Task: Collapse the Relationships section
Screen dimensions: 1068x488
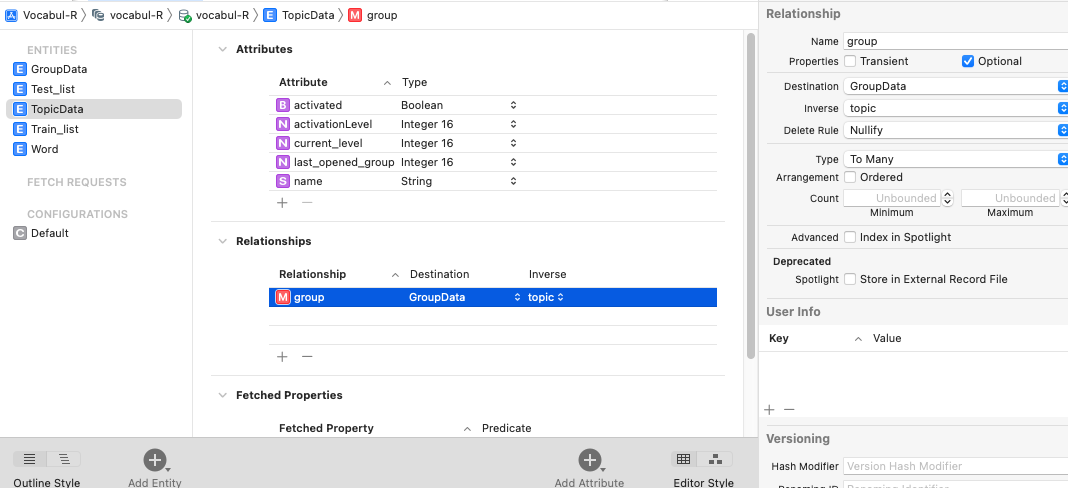Action: [x=222, y=241]
